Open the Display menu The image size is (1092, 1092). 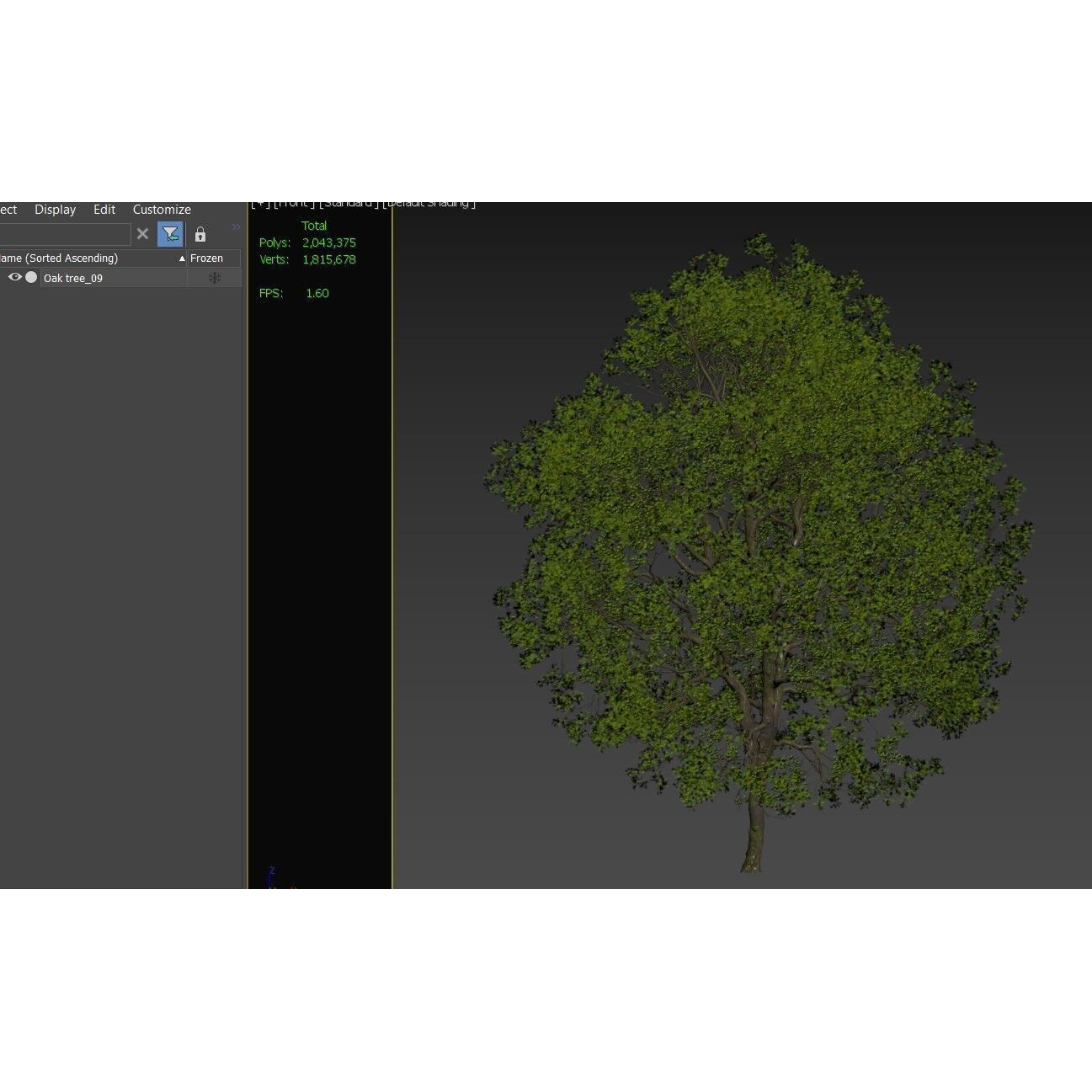click(x=55, y=209)
